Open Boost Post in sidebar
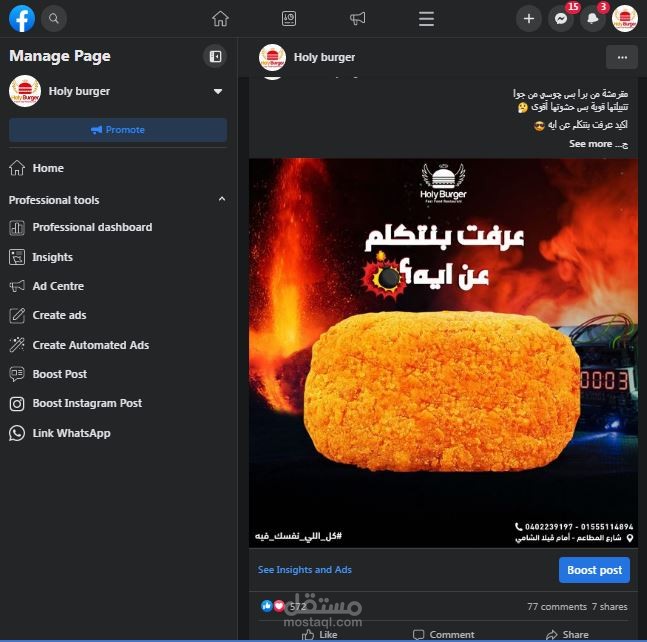Screen dimensions: 647x642 (118, 374)
